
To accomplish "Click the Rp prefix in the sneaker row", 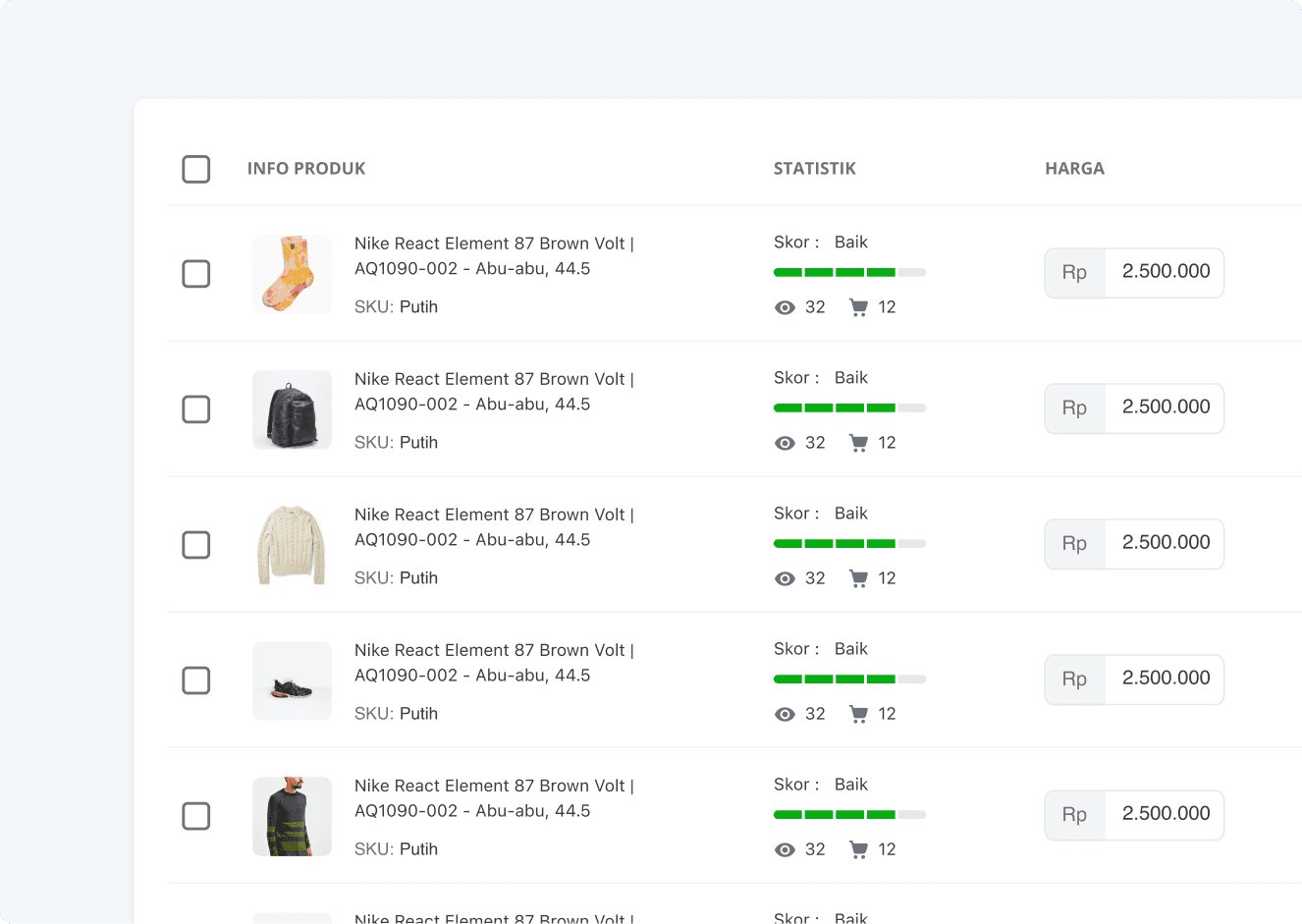I will pos(1075,679).
